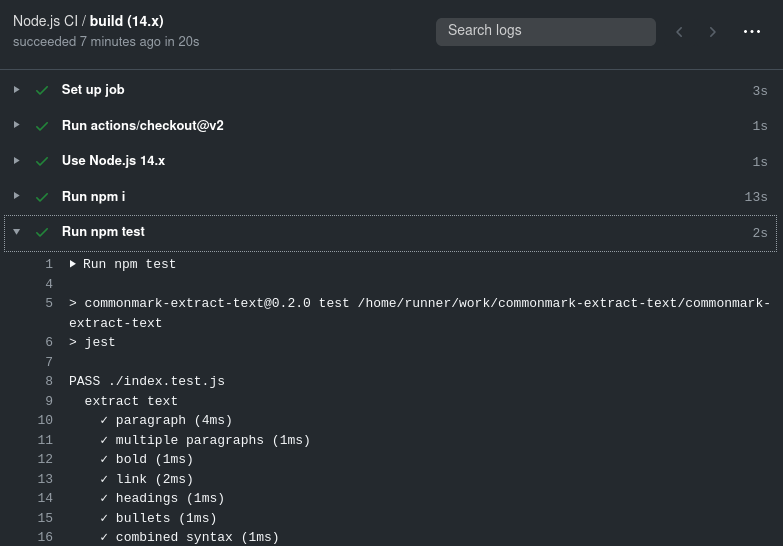
Task: Go to next search result arrow
Action: 713,32
